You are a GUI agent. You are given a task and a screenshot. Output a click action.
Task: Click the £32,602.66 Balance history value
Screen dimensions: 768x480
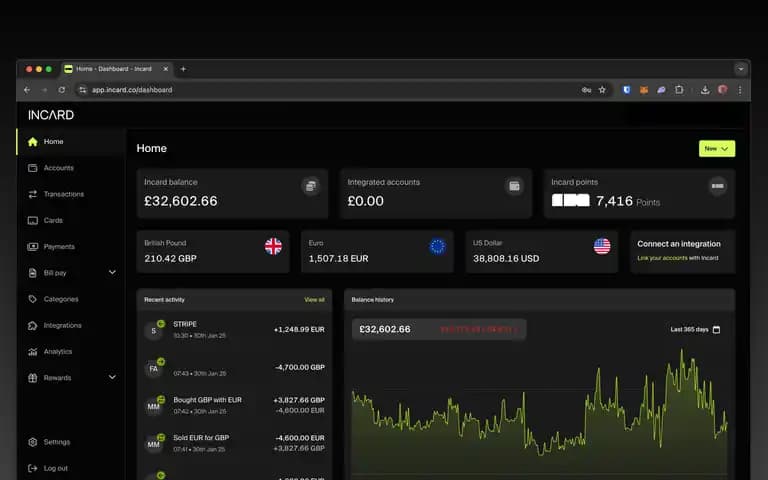coord(385,329)
